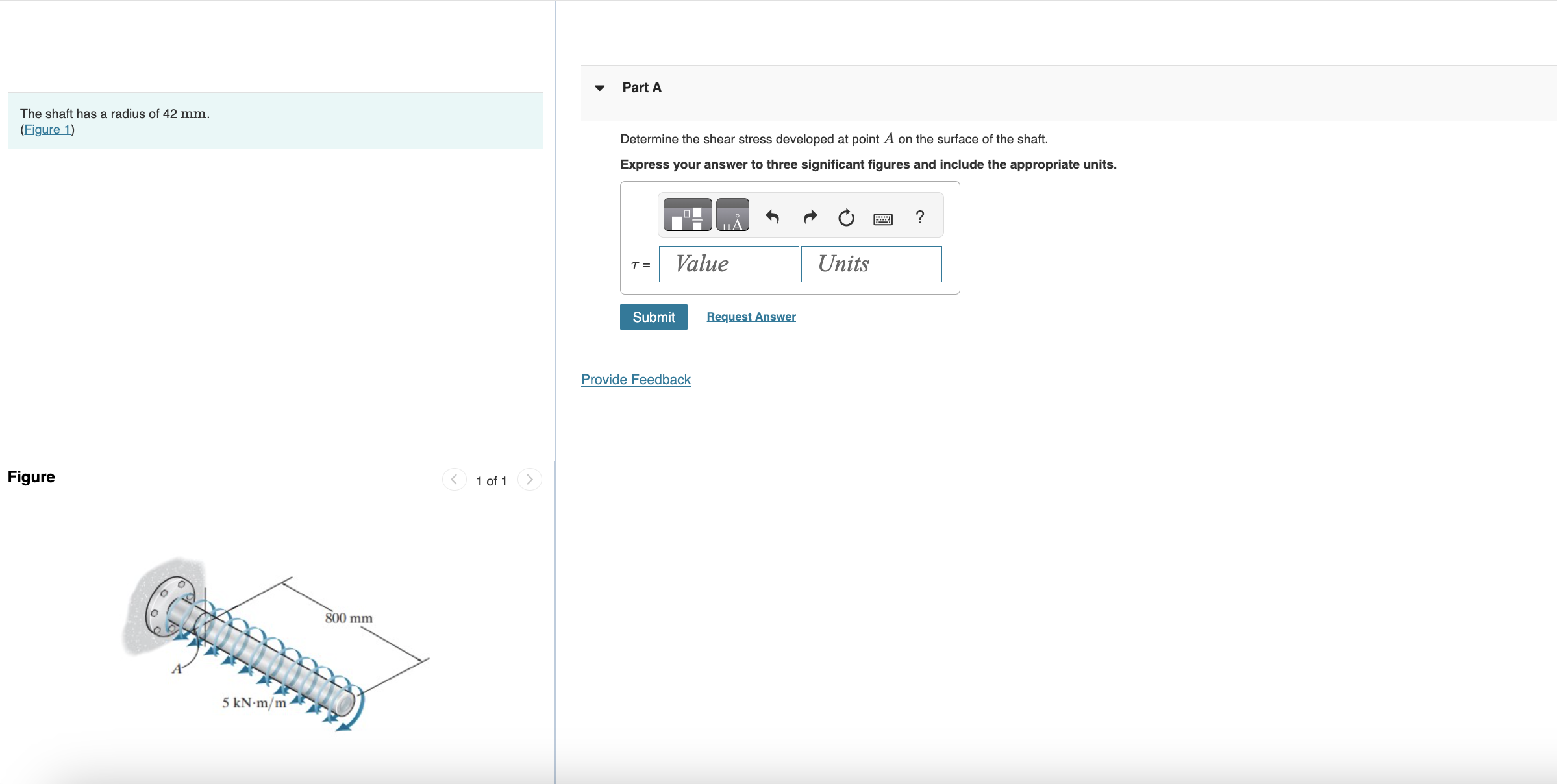Open the Figure 1 link
The height and width of the screenshot is (784, 1557).
point(47,130)
